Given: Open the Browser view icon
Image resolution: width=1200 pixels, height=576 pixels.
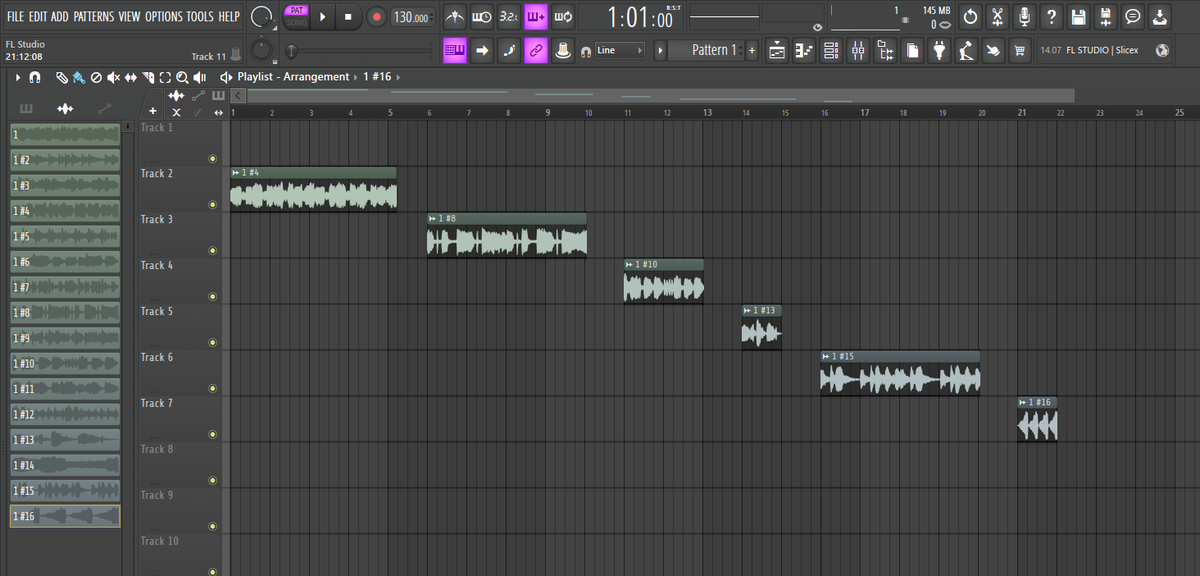Looking at the screenshot, I should click(x=885, y=50).
